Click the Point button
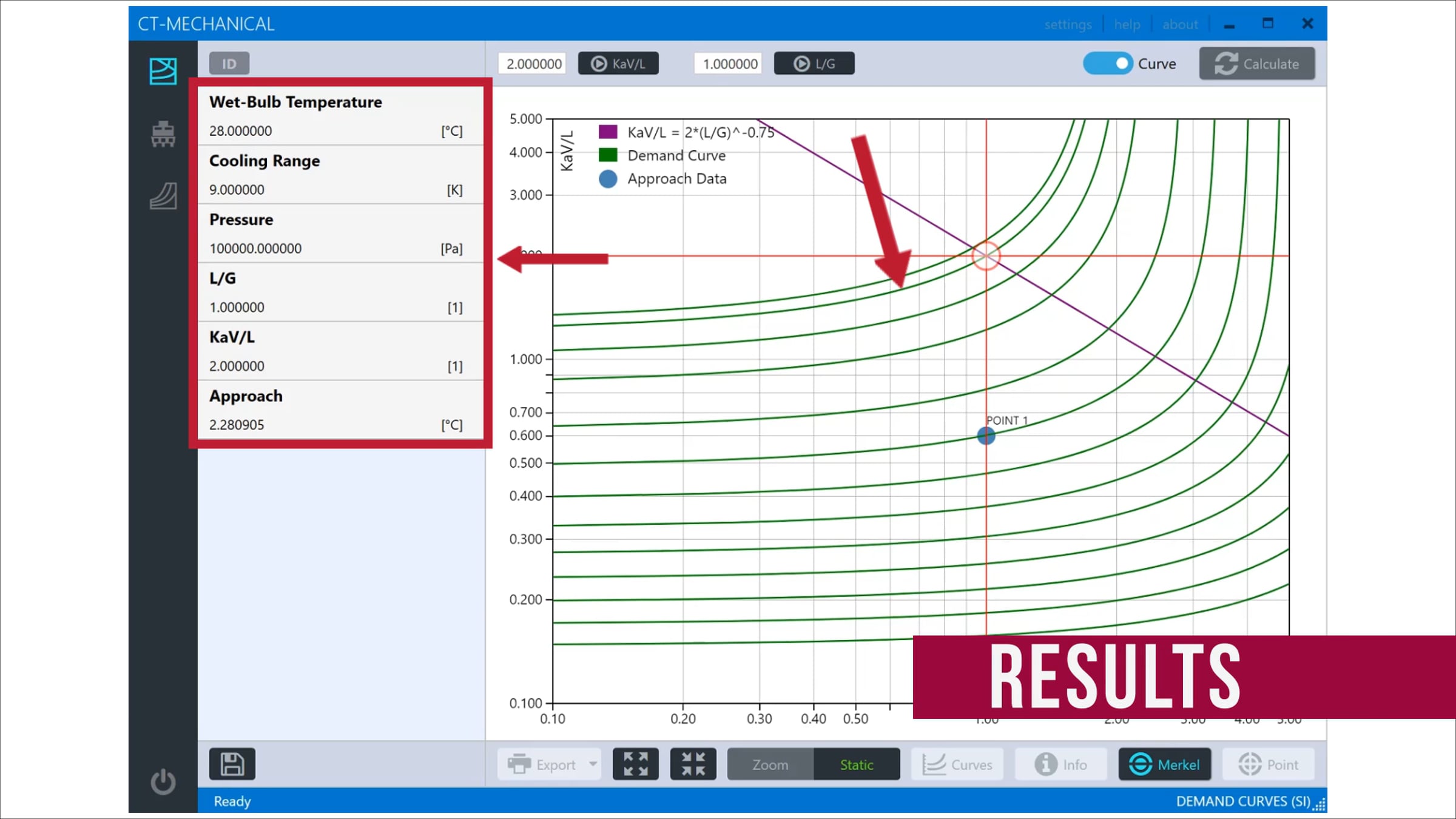The image size is (1456, 819). pos(1269,764)
